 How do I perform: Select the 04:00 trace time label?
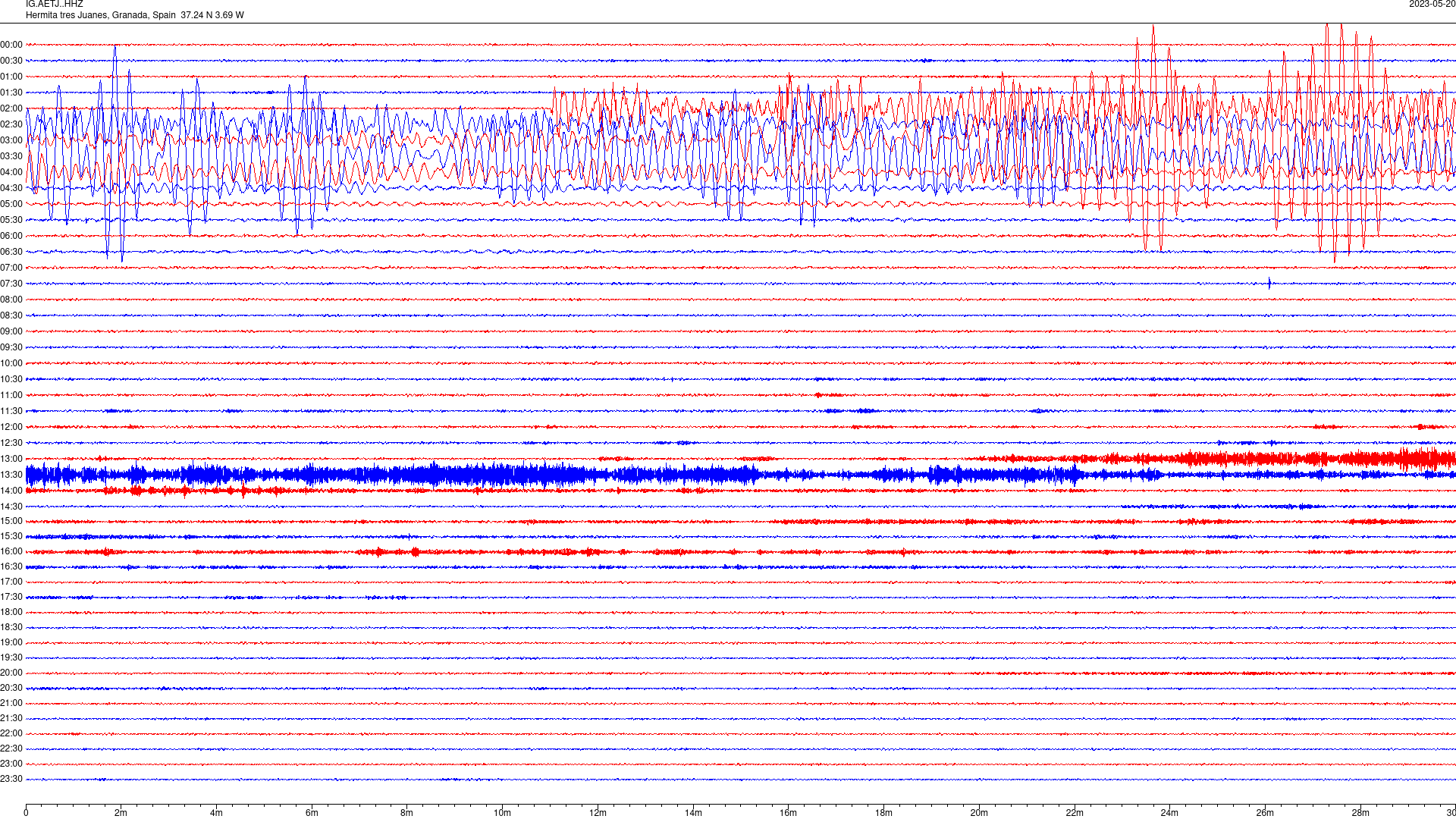click(x=11, y=172)
